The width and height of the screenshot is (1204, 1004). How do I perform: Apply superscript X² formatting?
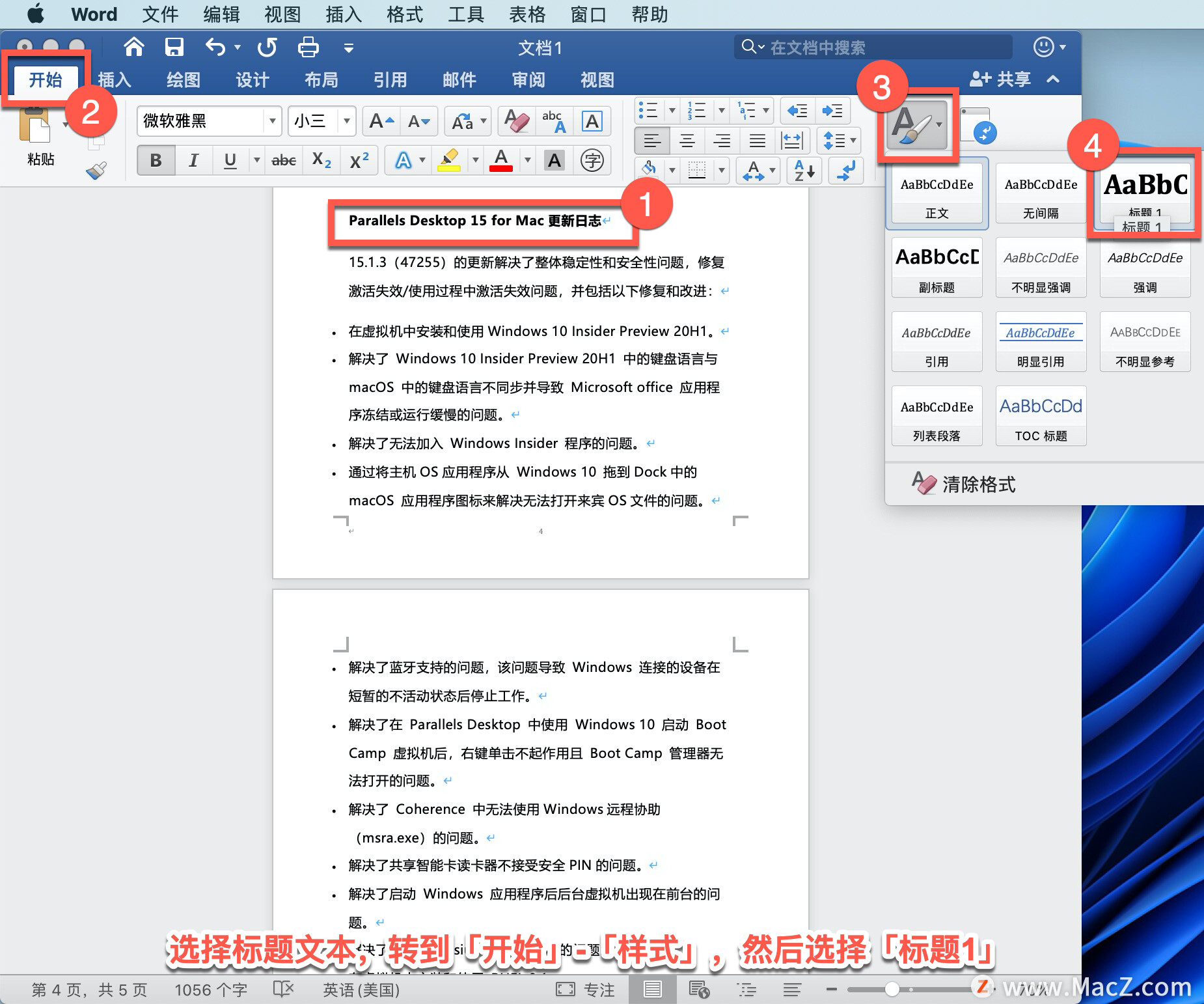[359, 160]
